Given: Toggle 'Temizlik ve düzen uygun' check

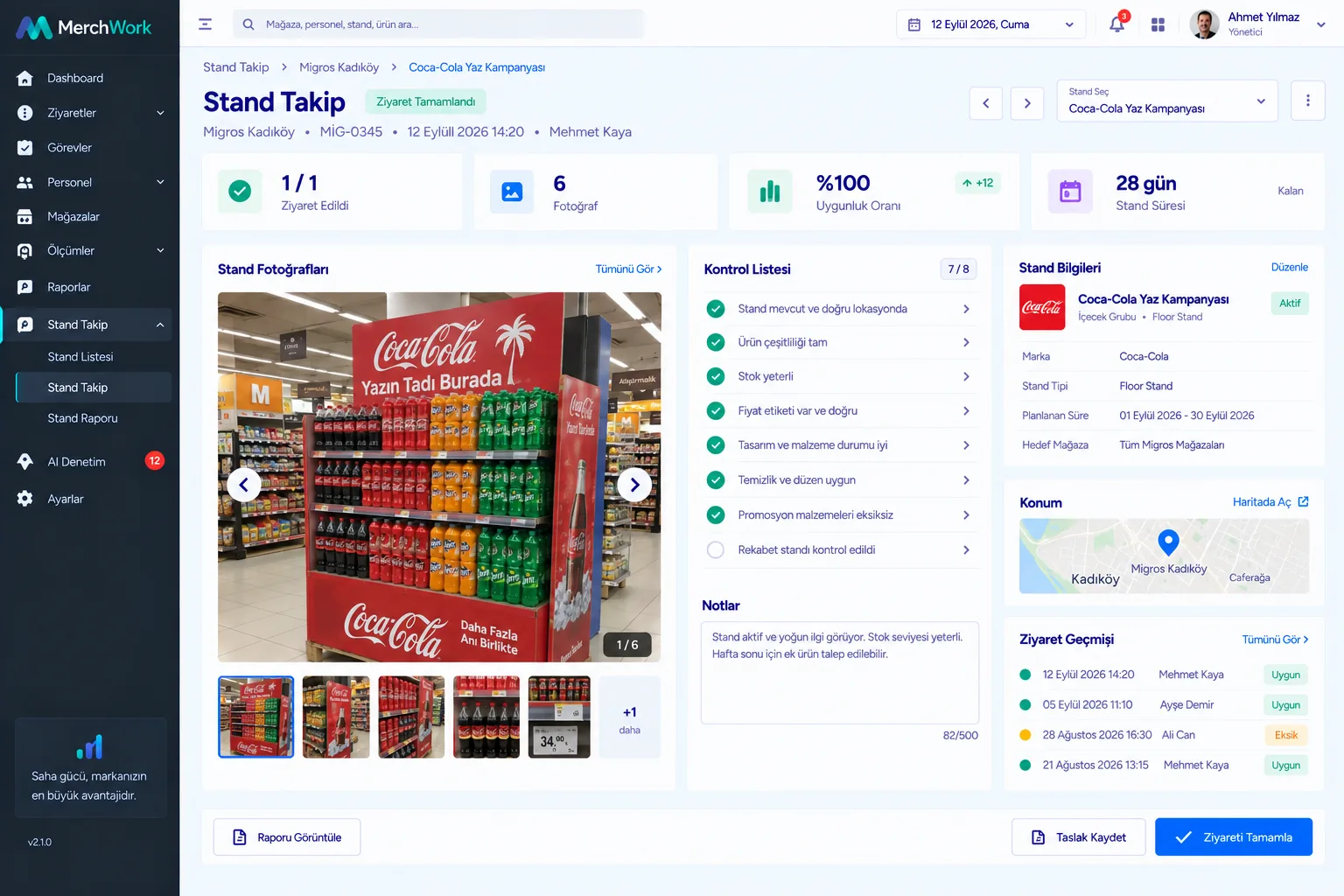Looking at the screenshot, I should (716, 480).
